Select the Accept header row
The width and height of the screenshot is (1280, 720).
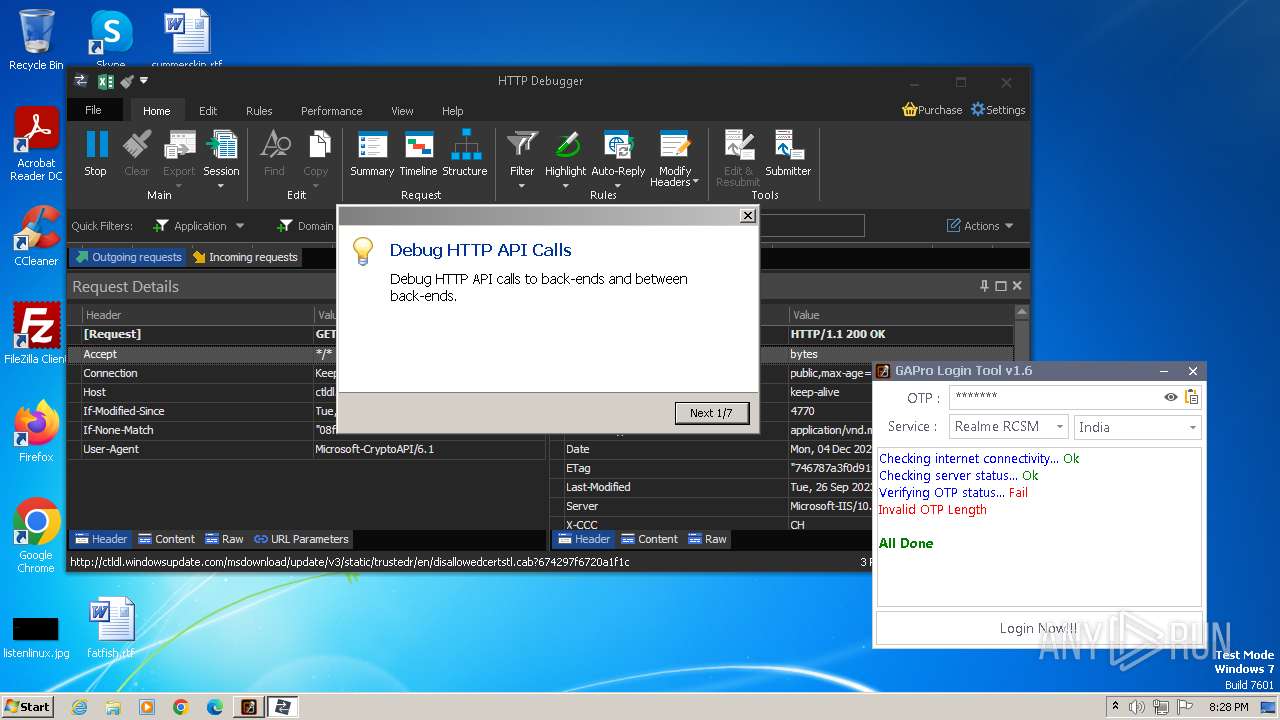[x=306, y=354]
